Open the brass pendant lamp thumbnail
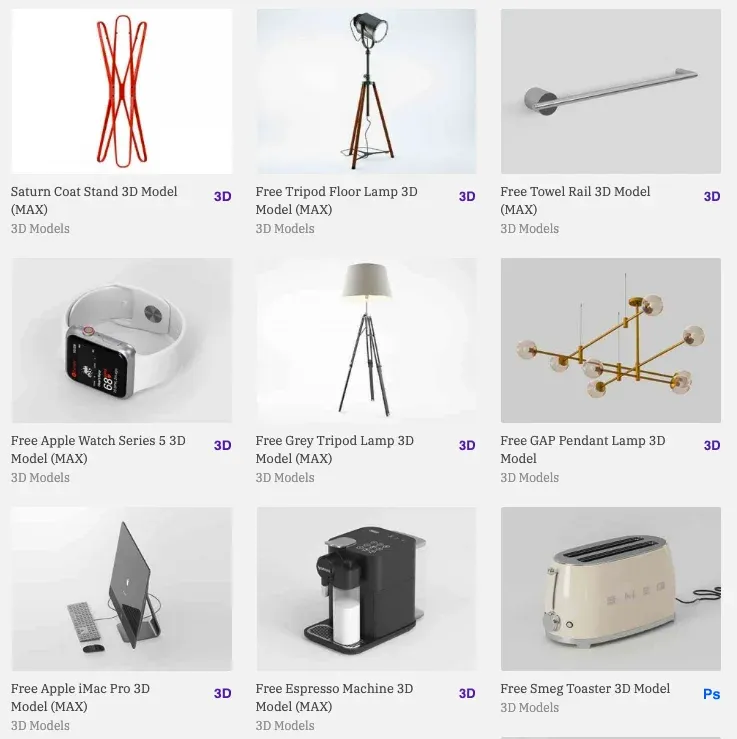Viewport: 737px width, 739px height. click(611, 340)
